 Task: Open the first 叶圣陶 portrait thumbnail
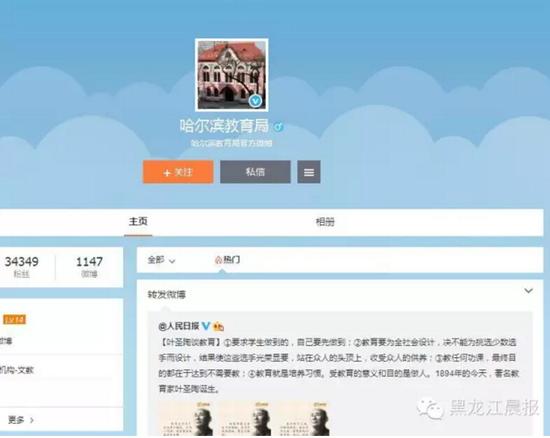[186, 419]
